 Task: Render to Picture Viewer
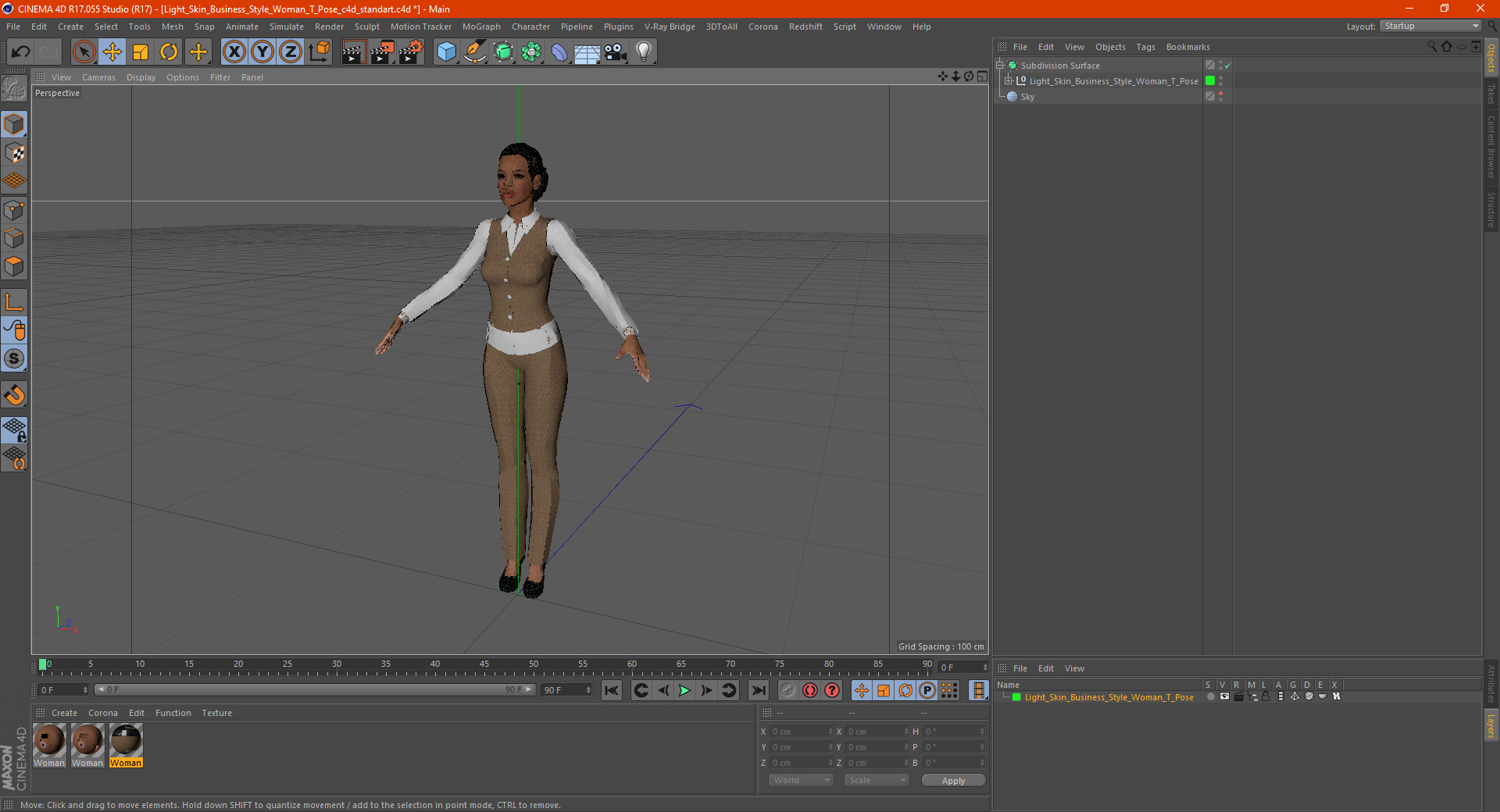[382, 52]
